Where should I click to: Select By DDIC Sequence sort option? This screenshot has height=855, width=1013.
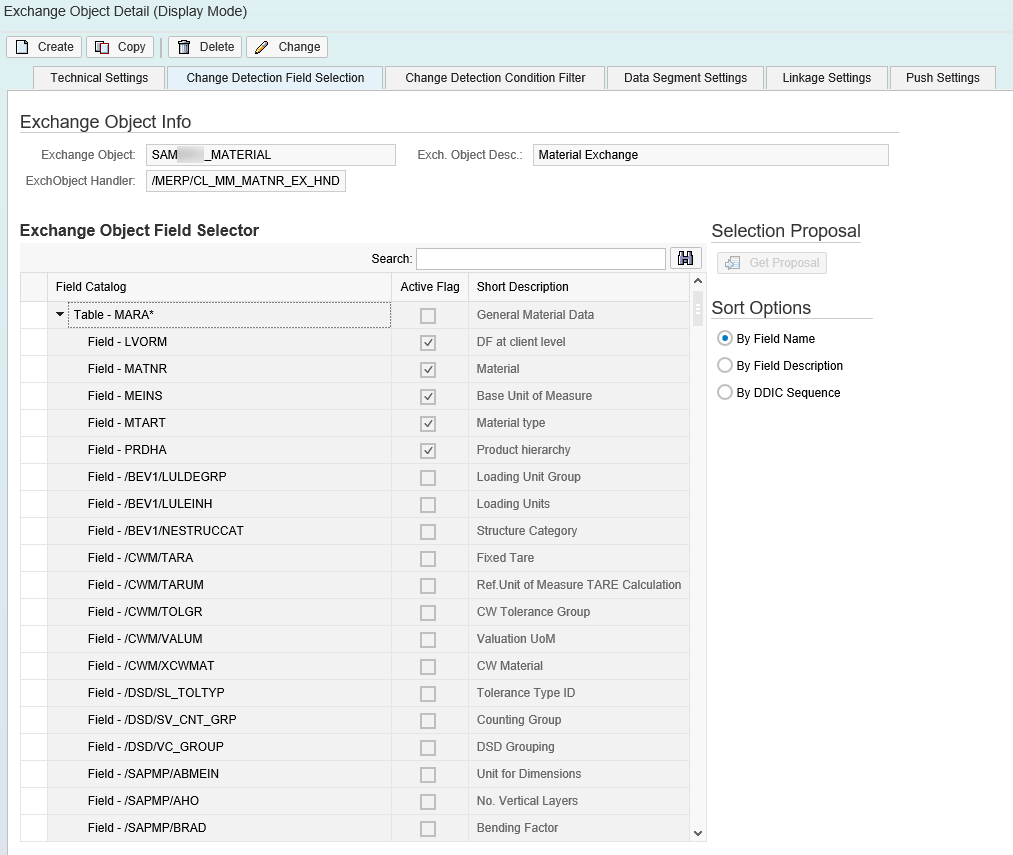725,393
